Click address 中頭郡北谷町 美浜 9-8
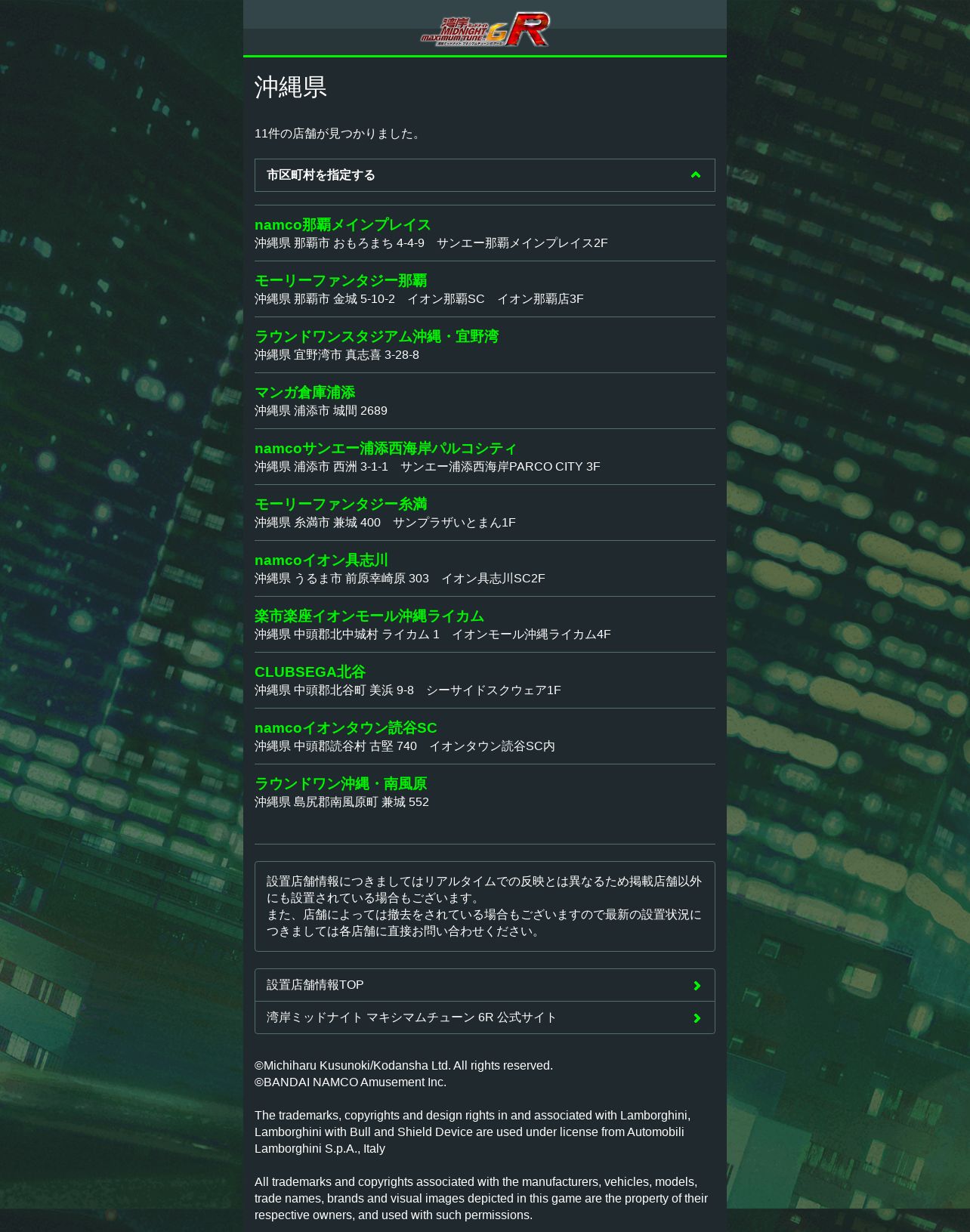Screen dimensions: 970x1232 (354, 690)
